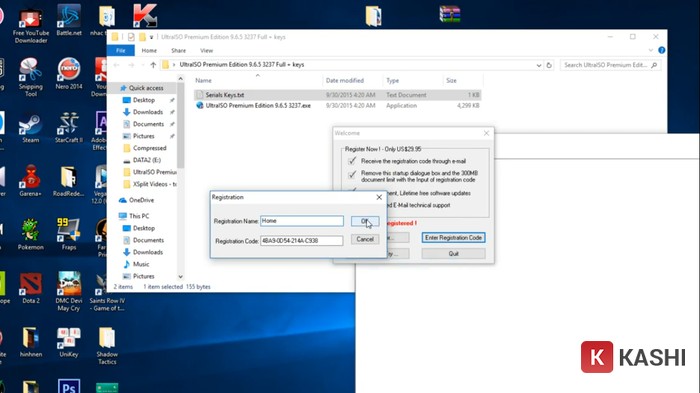This screenshot has width=700, height=393.
Task: Switch to the View ribbon tab
Action: click(x=206, y=50)
